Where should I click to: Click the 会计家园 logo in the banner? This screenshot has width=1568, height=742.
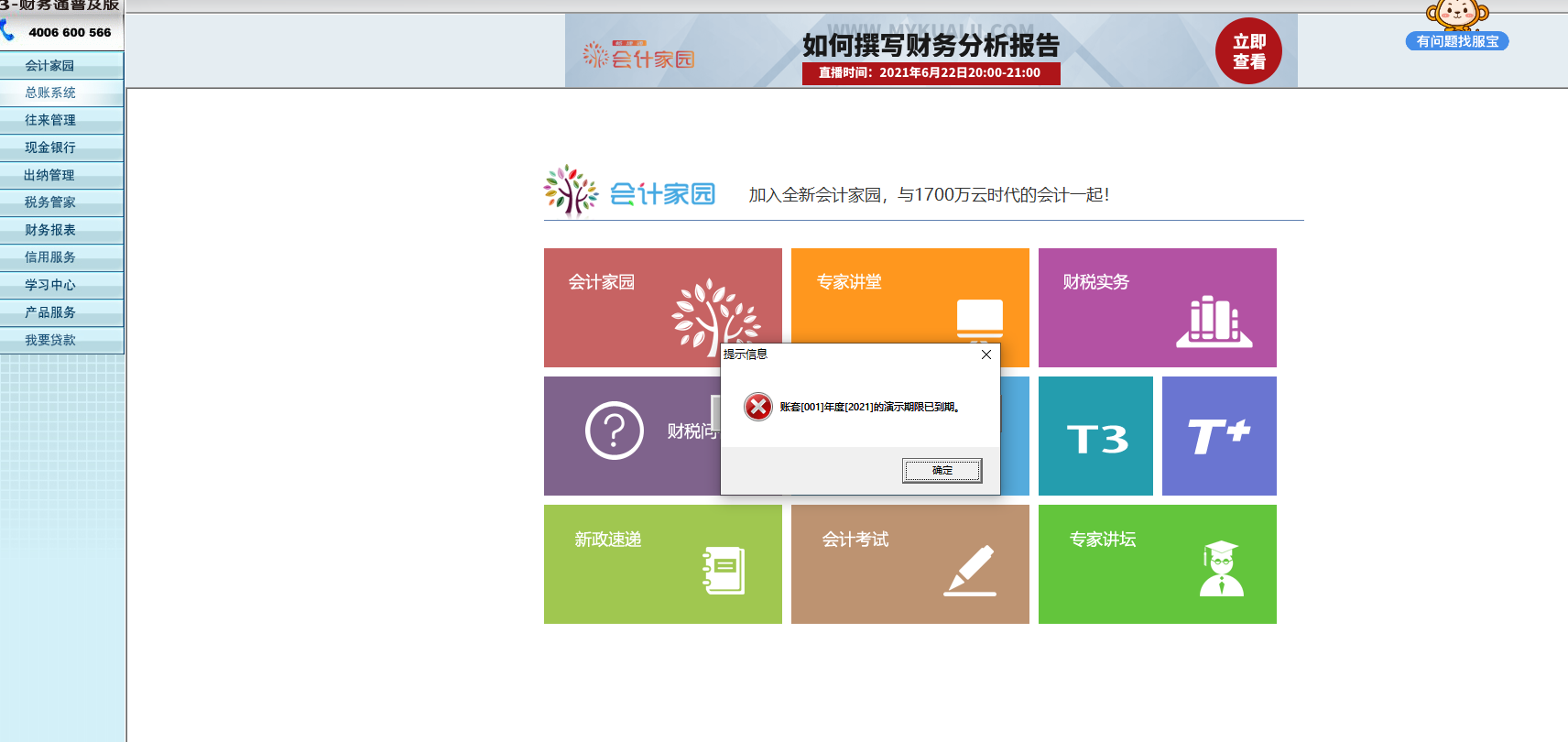click(639, 57)
